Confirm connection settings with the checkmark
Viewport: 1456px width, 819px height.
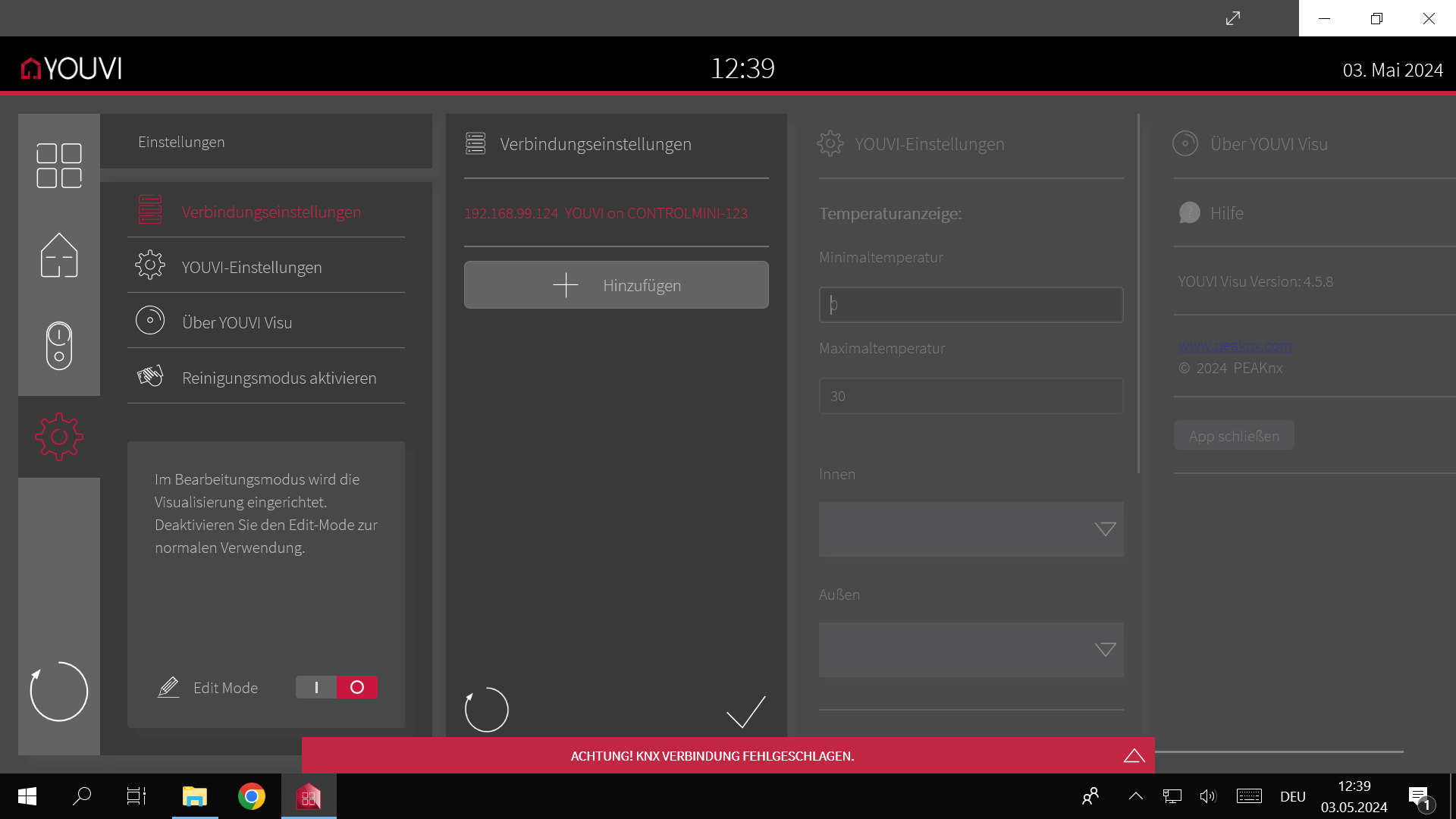point(746,711)
